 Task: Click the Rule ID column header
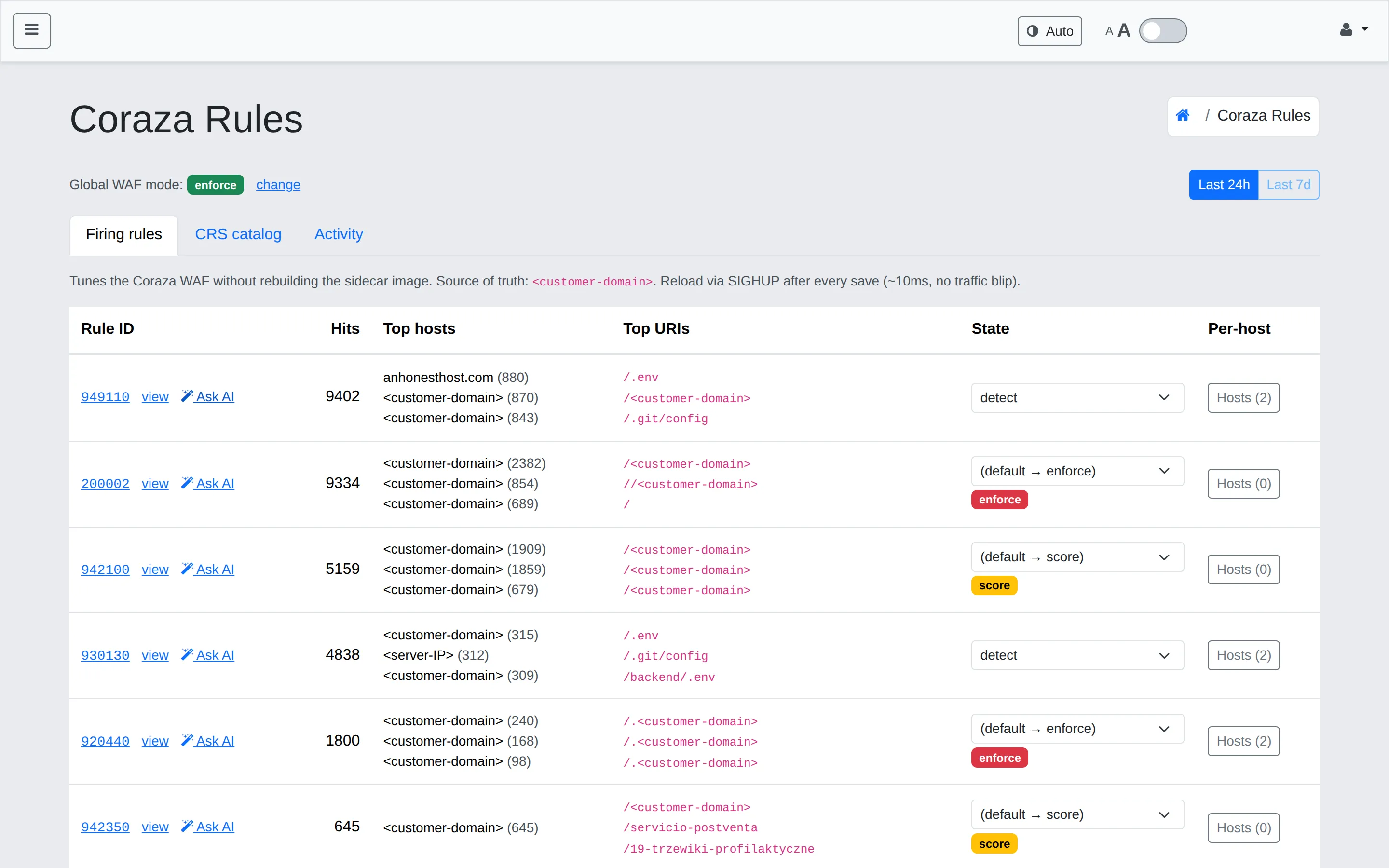pyautogui.click(x=108, y=329)
